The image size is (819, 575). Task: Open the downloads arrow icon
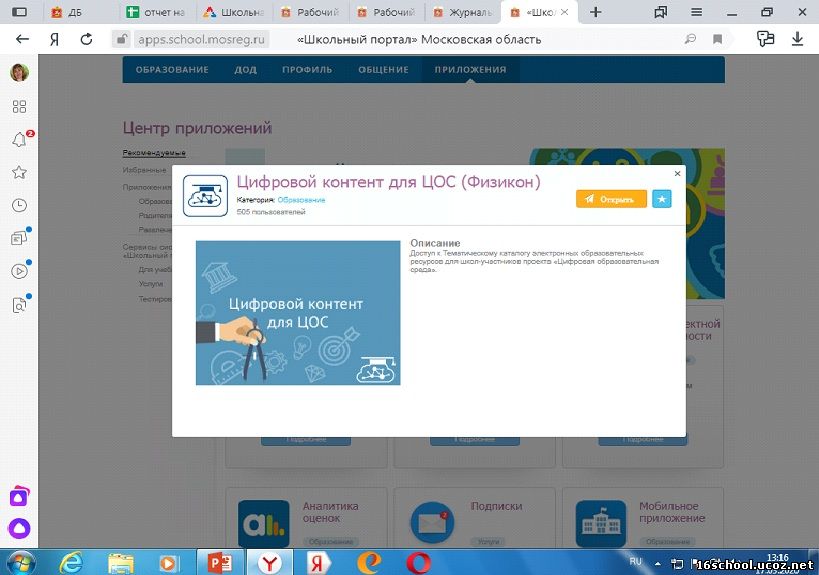pos(797,39)
